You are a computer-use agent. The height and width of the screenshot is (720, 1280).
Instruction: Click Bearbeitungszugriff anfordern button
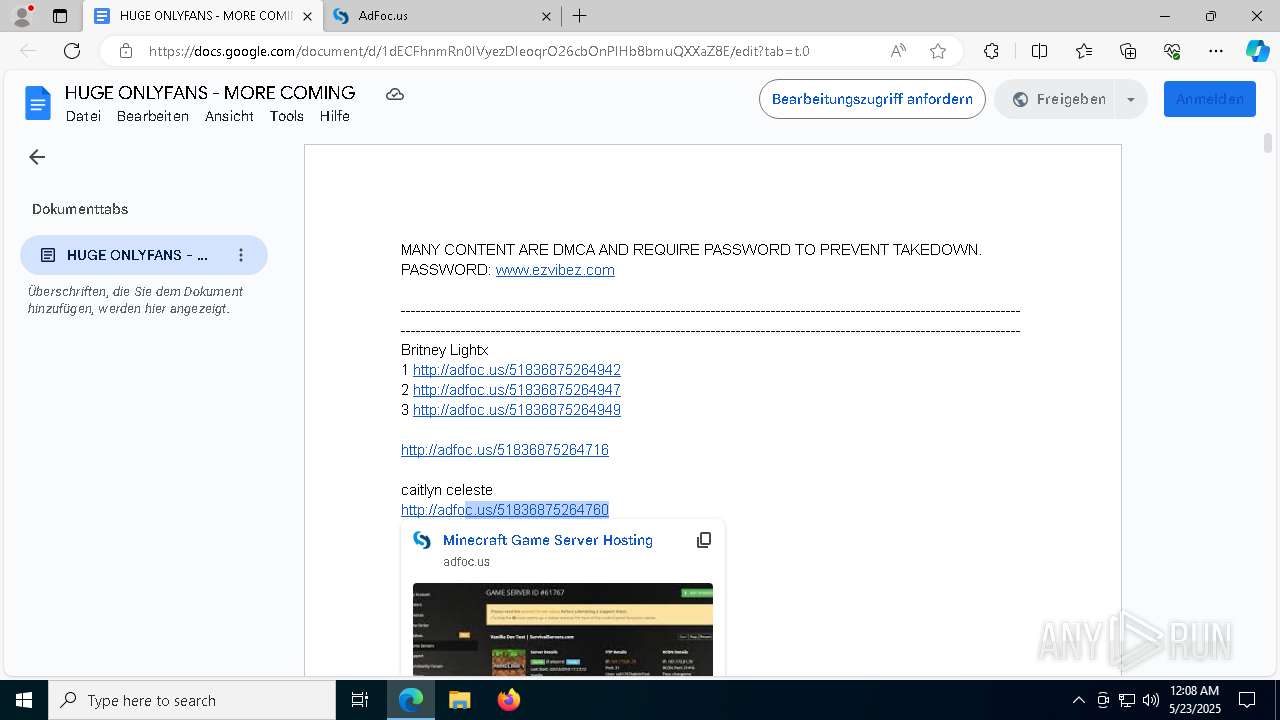tap(872, 99)
